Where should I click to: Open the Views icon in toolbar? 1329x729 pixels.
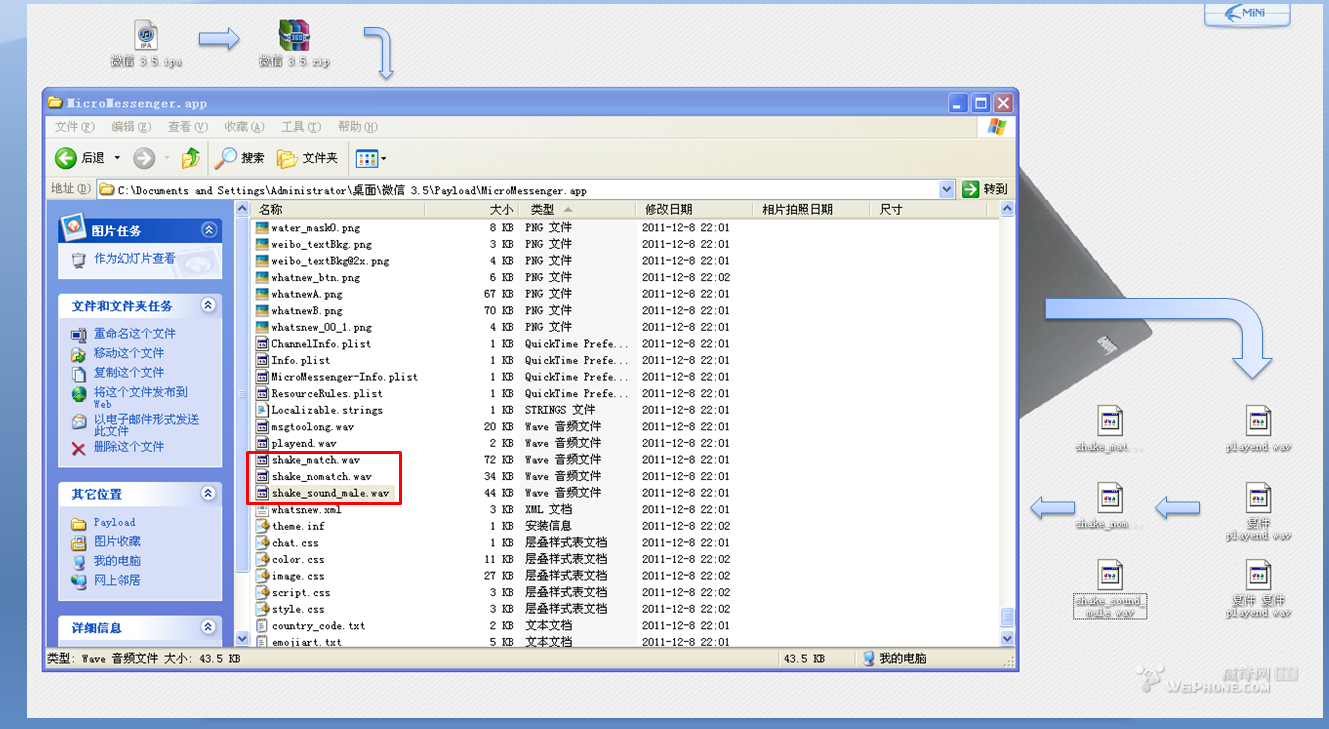[367, 158]
